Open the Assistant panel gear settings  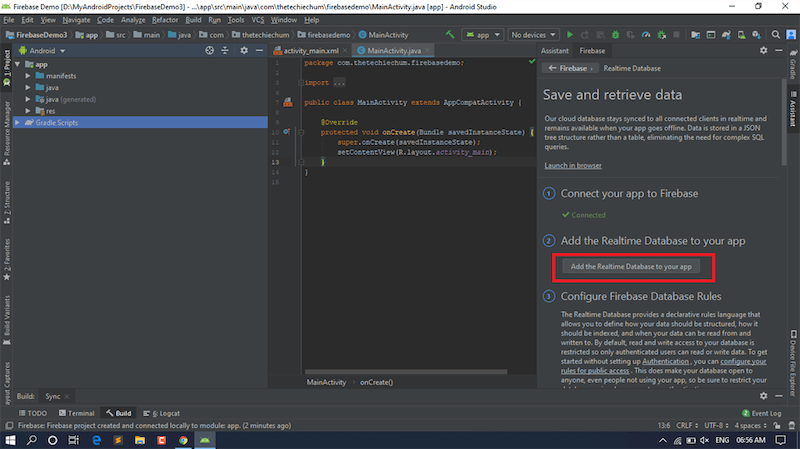(764, 50)
